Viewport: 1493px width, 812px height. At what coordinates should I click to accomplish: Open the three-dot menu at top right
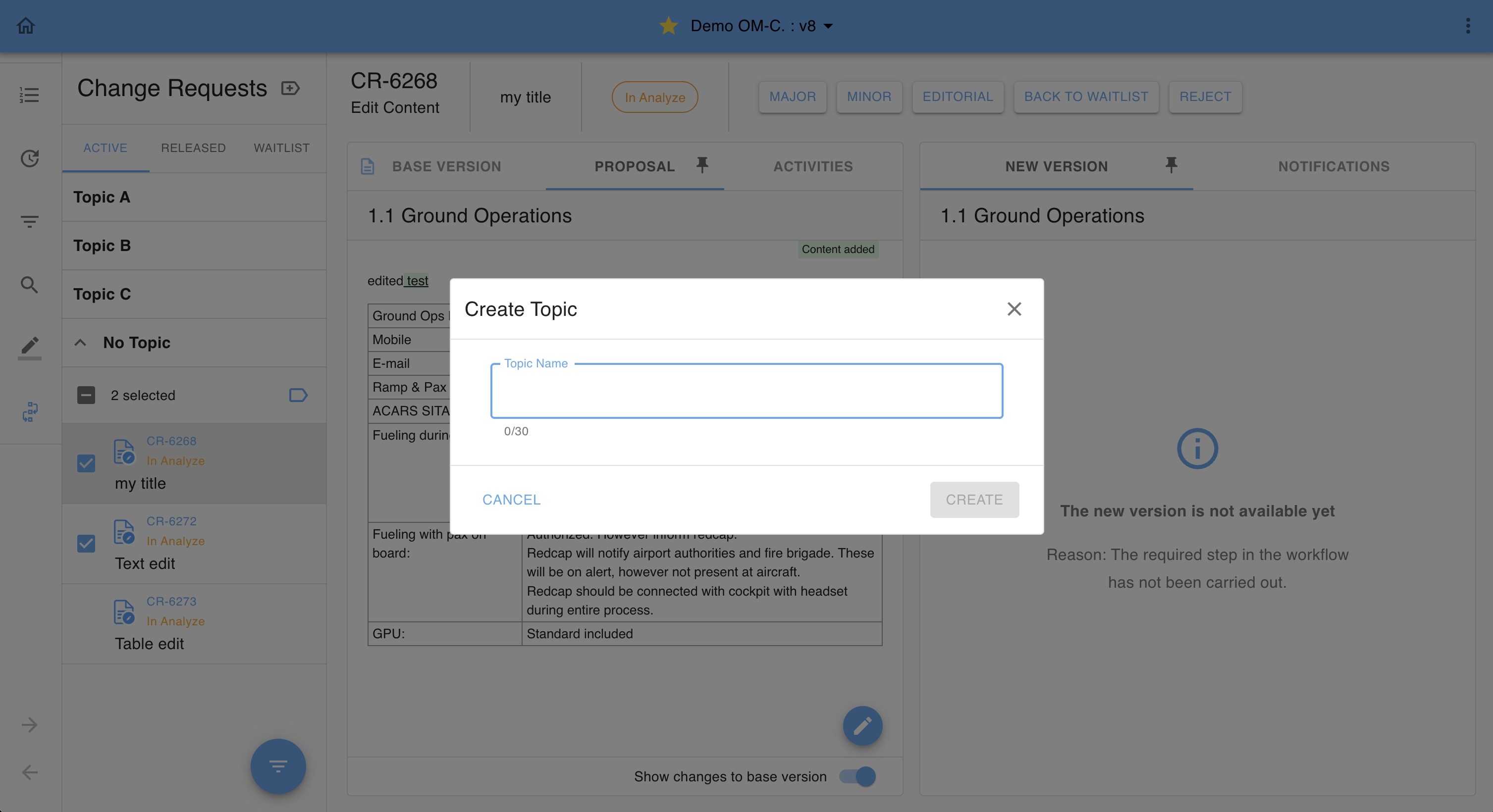1468,25
